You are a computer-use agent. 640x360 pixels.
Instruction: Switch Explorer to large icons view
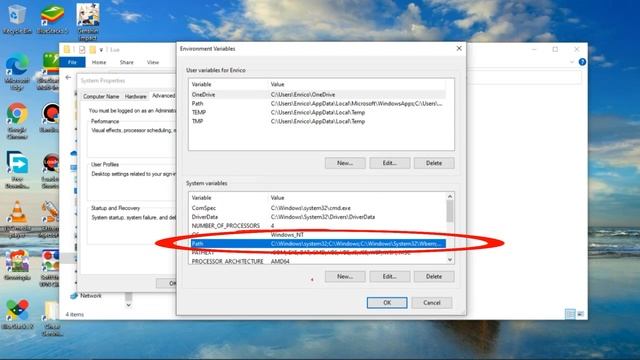tap(580, 314)
